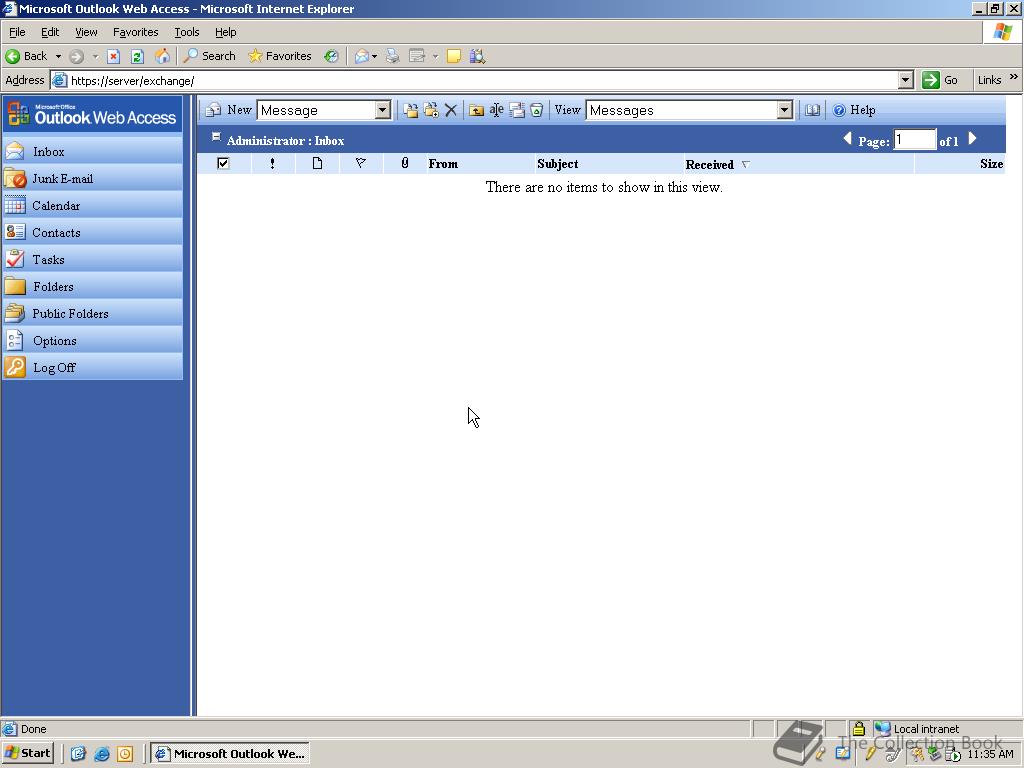The image size is (1024, 768).
Task: Toggle the reading pane icon
Action: (x=517, y=110)
